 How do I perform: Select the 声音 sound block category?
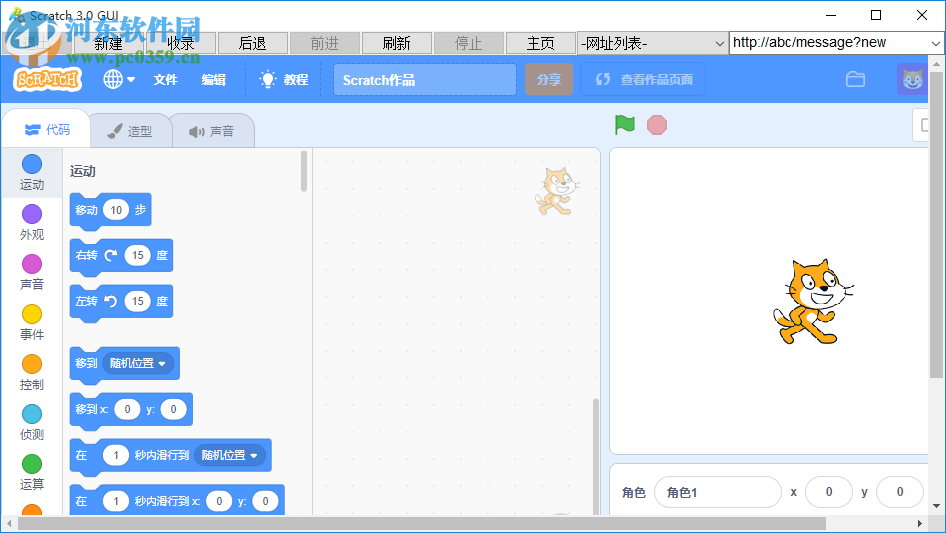[x=32, y=273]
